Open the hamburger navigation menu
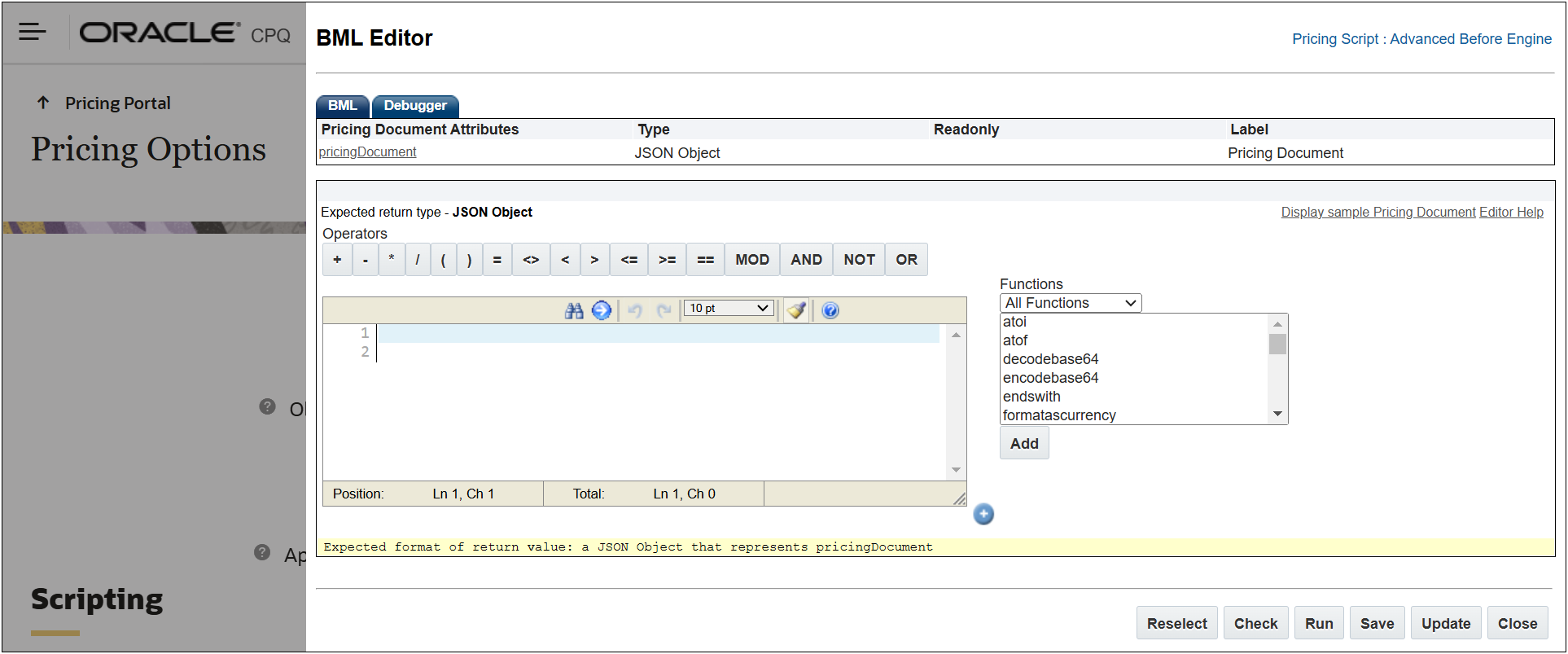 pyautogui.click(x=33, y=32)
